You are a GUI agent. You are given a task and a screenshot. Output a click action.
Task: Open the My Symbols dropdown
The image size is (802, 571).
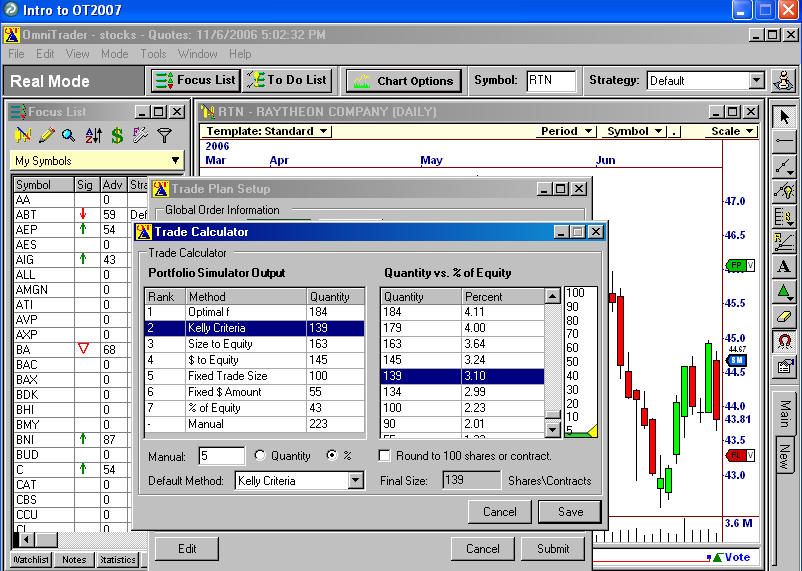tap(175, 160)
